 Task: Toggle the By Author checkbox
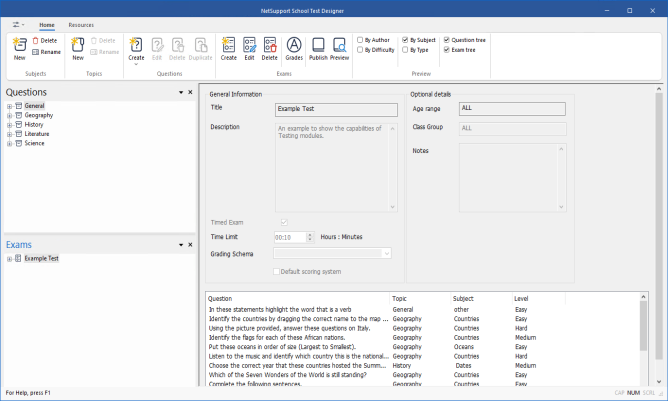(x=360, y=40)
